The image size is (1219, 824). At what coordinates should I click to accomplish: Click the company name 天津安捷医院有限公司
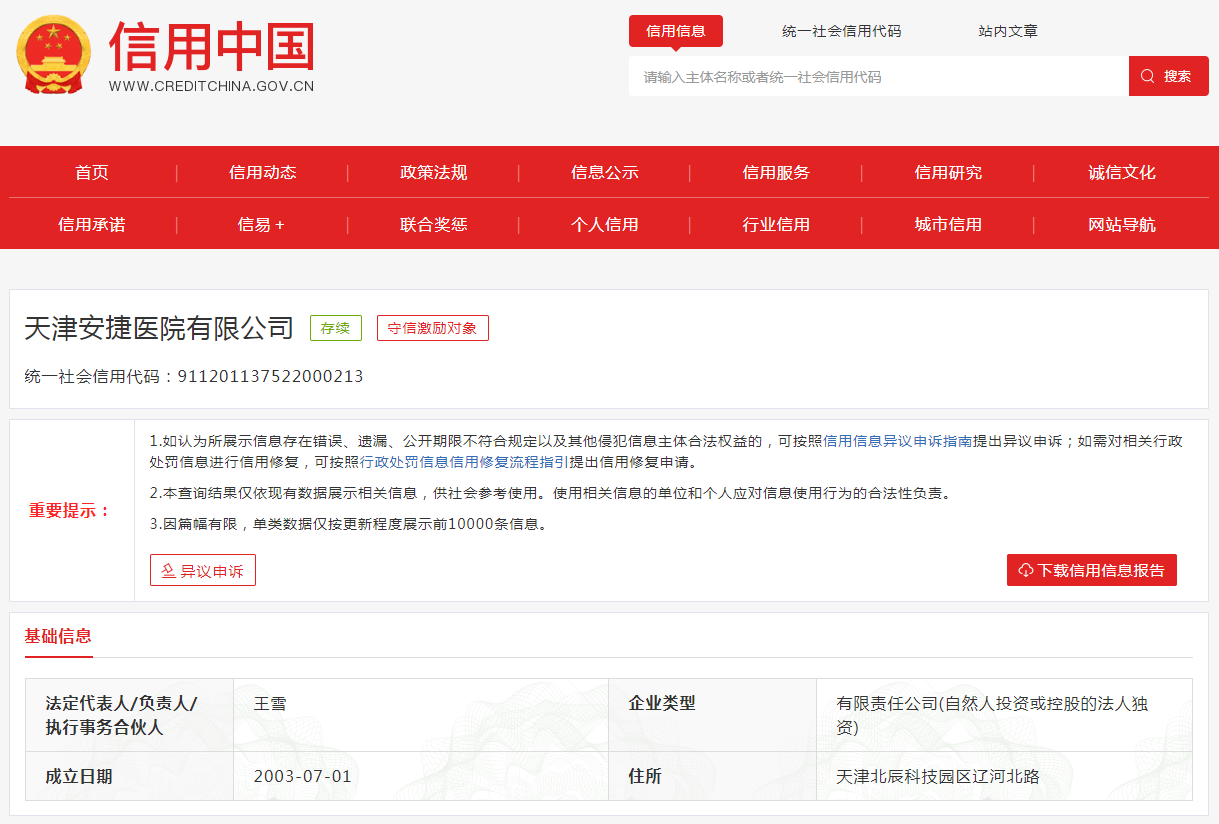coord(159,327)
